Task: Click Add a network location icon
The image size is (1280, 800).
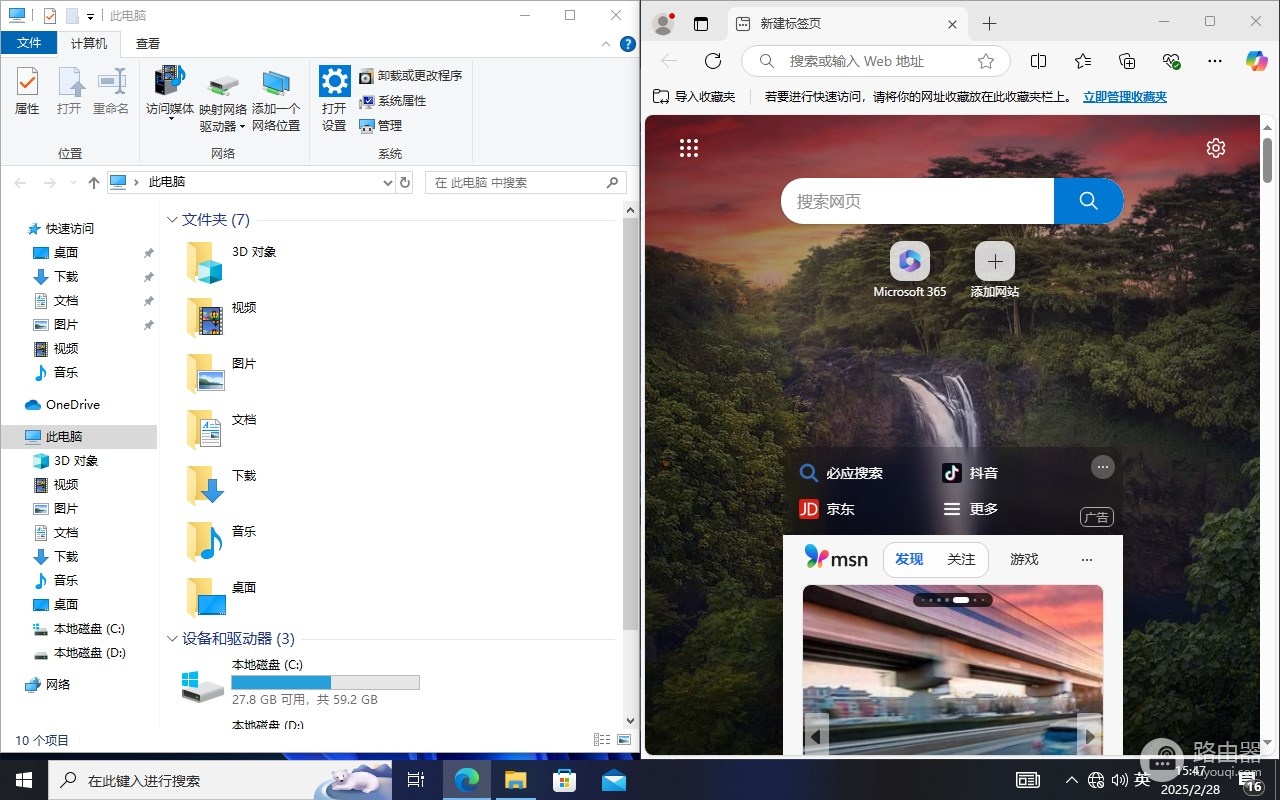Action: [276, 84]
